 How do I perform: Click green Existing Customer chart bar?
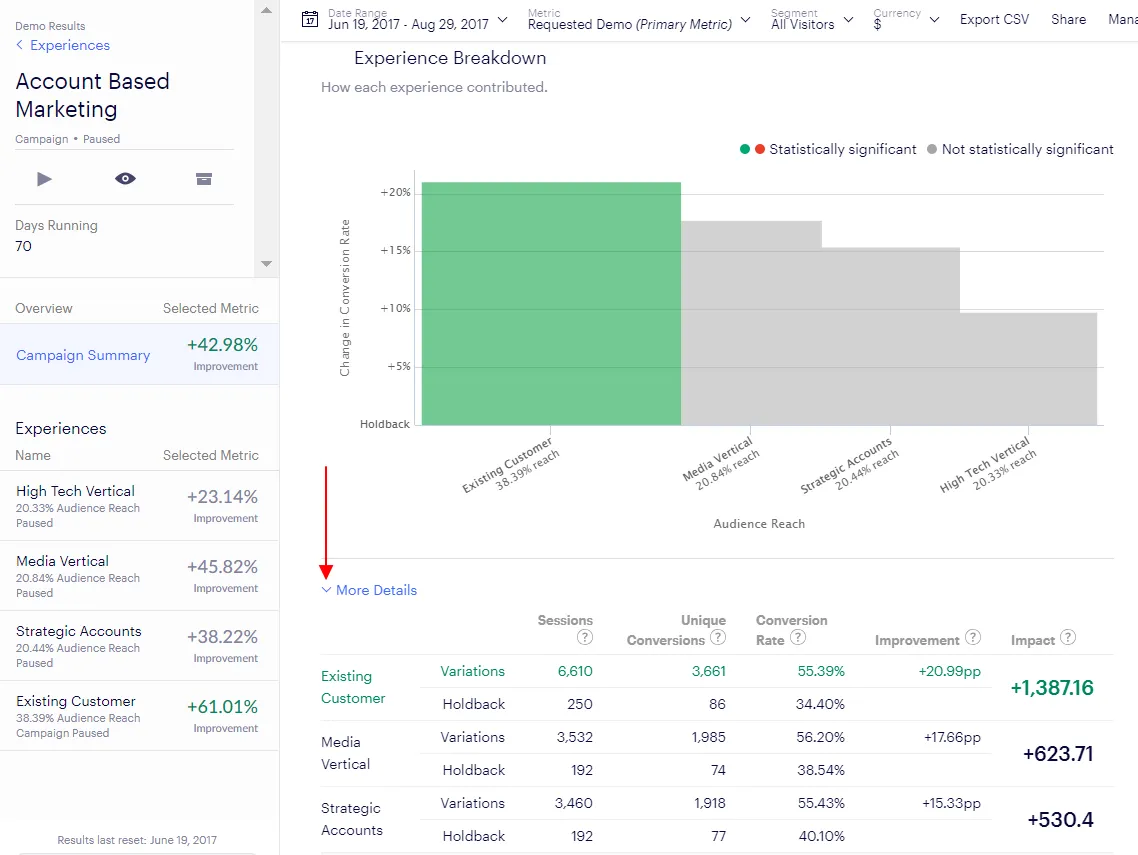551,303
